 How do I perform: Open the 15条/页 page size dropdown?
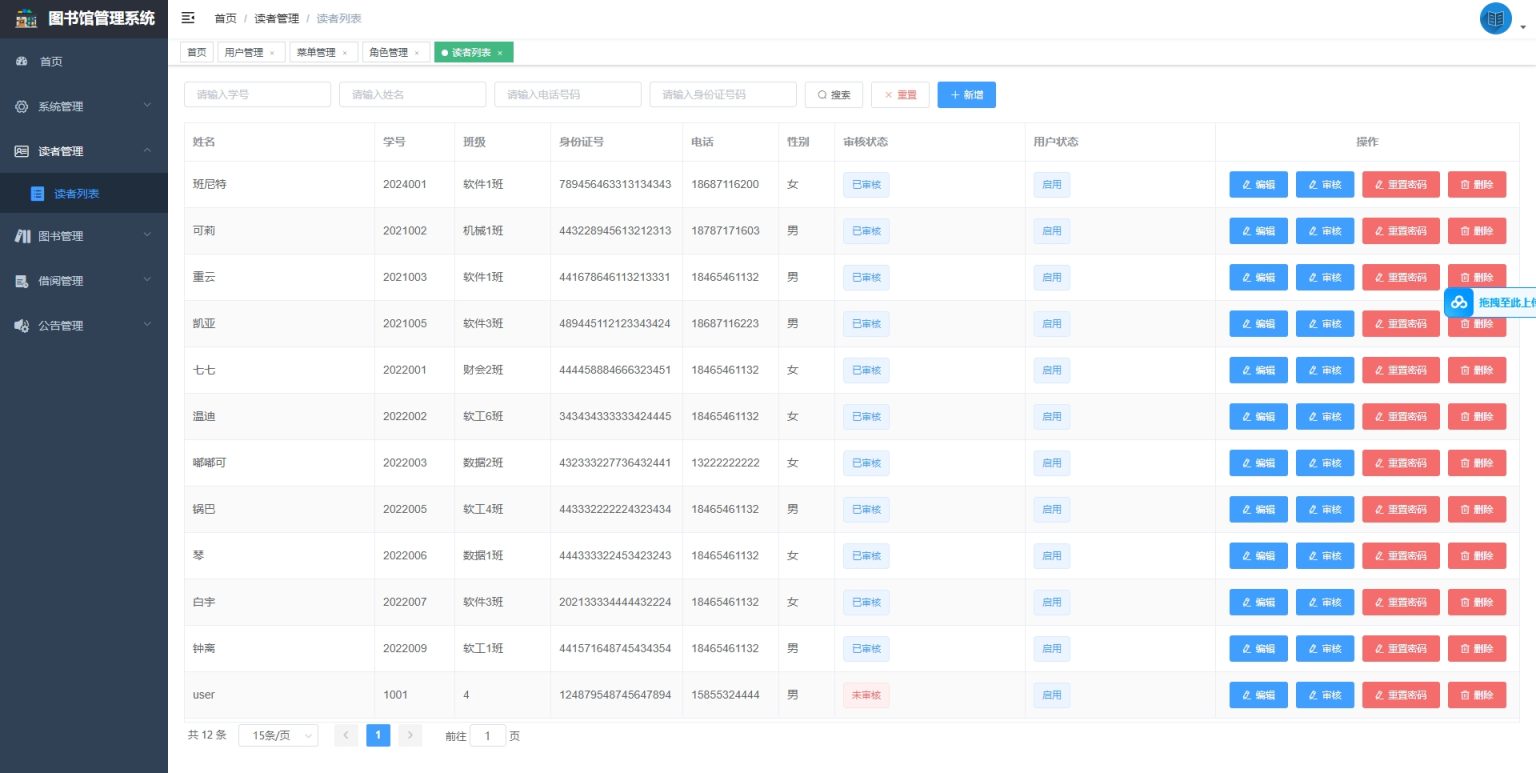pos(278,736)
